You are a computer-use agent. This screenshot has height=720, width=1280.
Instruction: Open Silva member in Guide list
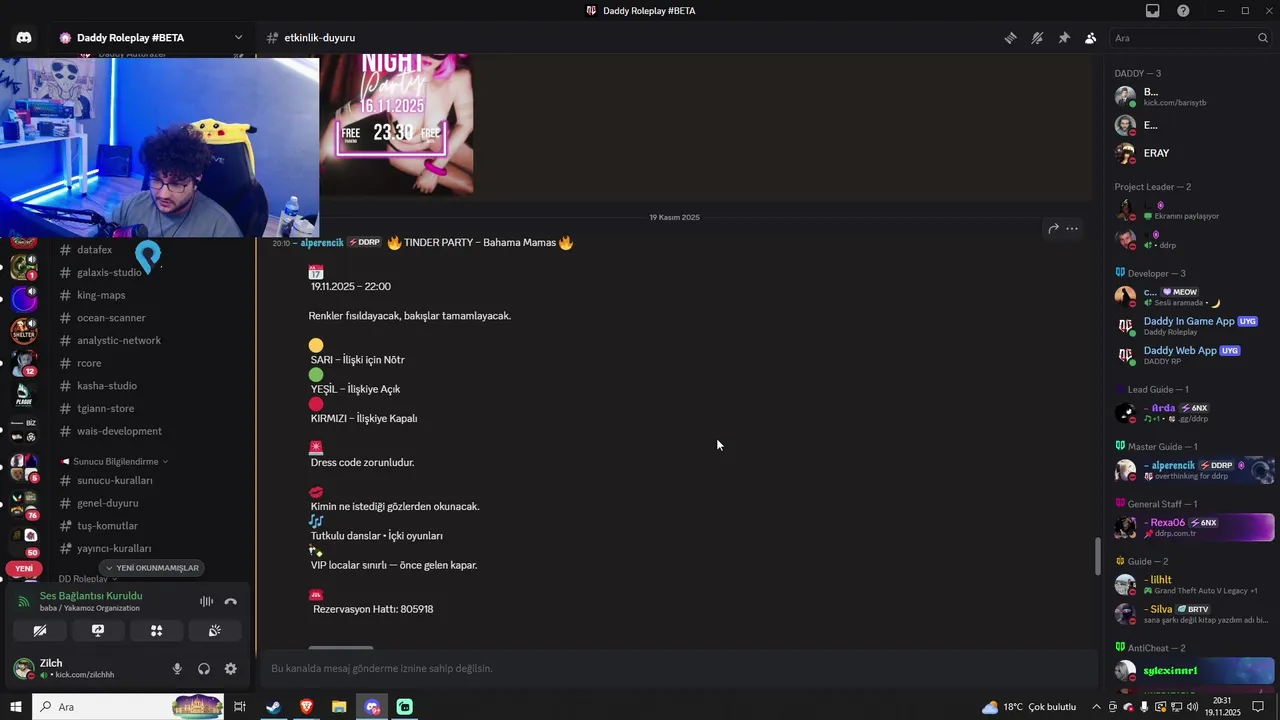pyautogui.click(x=1194, y=613)
